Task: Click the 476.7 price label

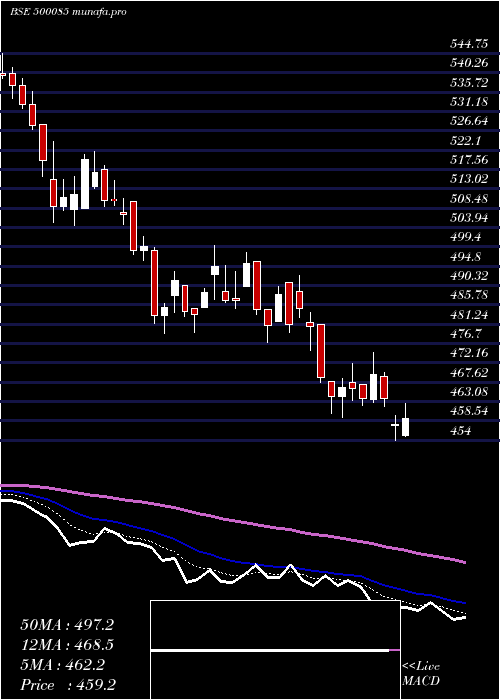Action: (465, 334)
